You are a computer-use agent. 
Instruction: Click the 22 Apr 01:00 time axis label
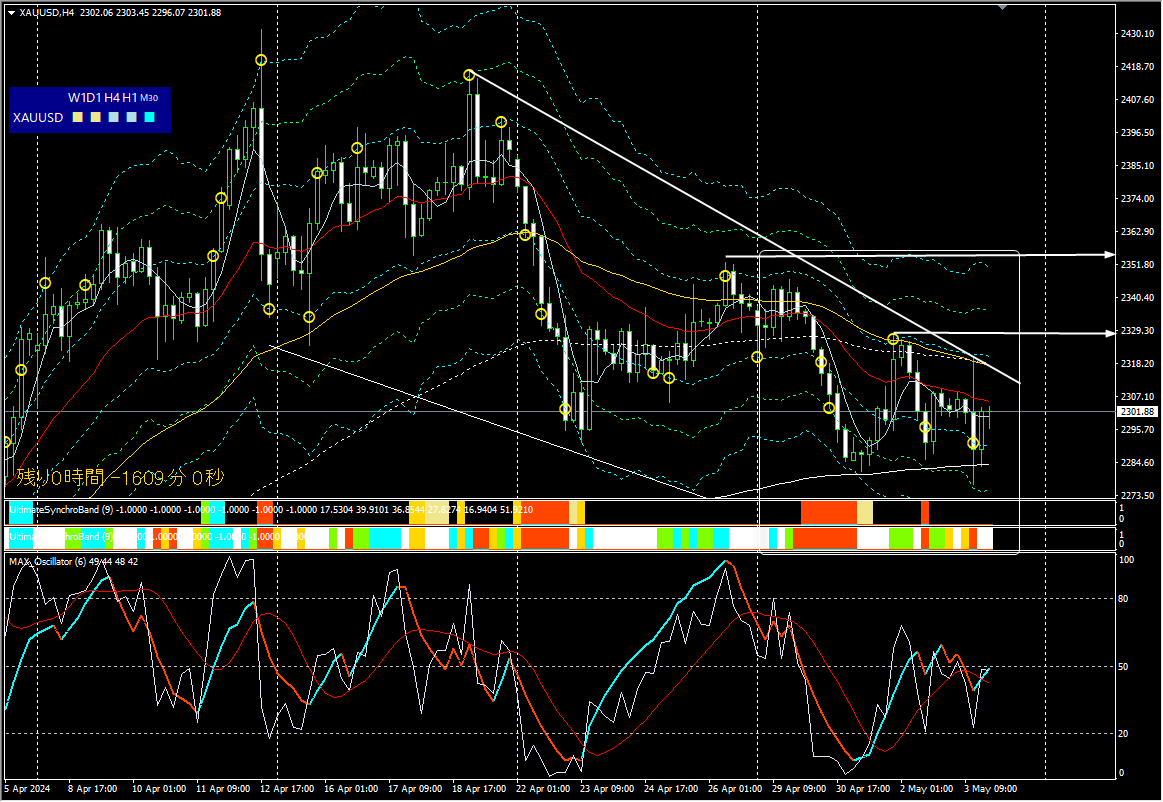tap(543, 789)
